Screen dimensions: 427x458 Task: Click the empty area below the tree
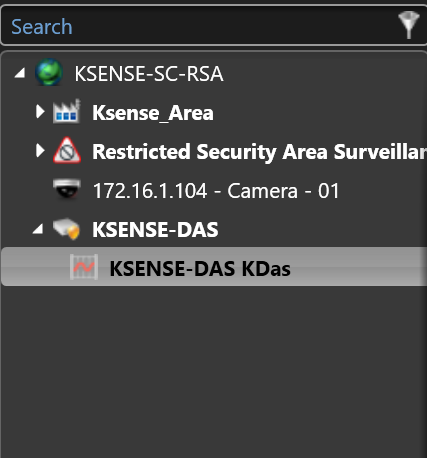pos(213,370)
